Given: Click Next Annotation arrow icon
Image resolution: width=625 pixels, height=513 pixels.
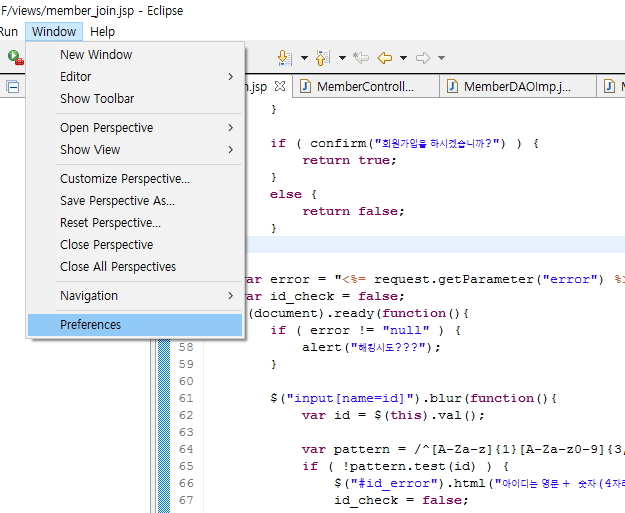Looking at the screenshot, I should [x=285, y=58].
